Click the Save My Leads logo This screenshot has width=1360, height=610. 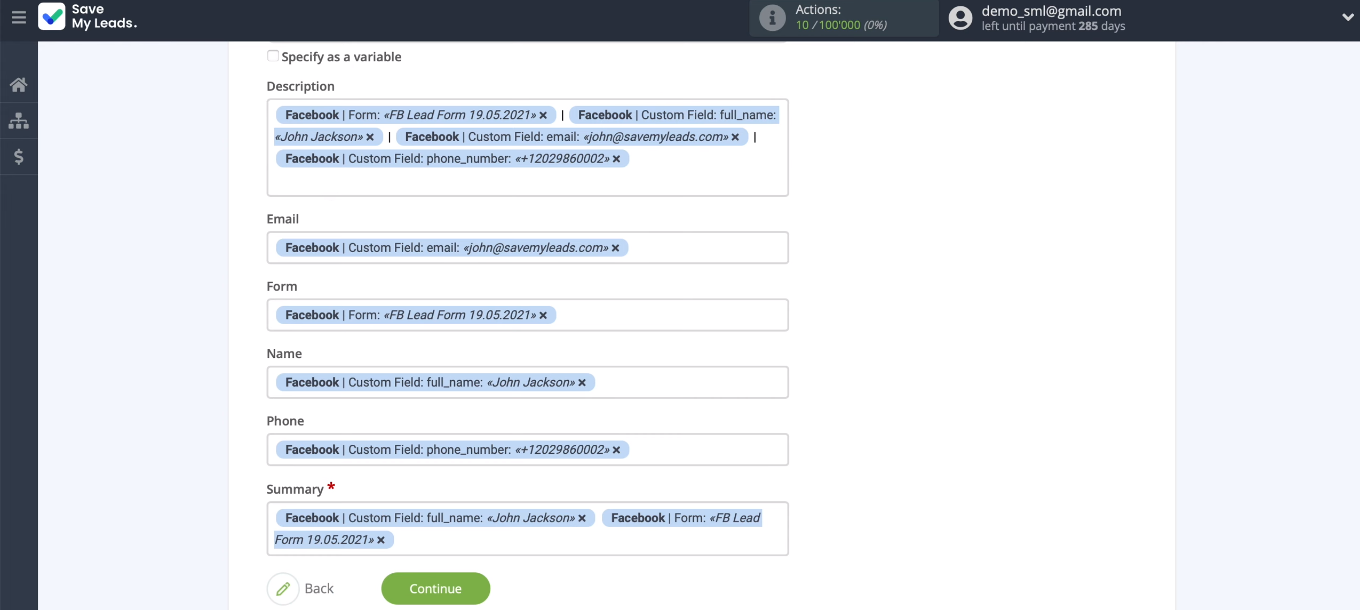tap(88, 17)
